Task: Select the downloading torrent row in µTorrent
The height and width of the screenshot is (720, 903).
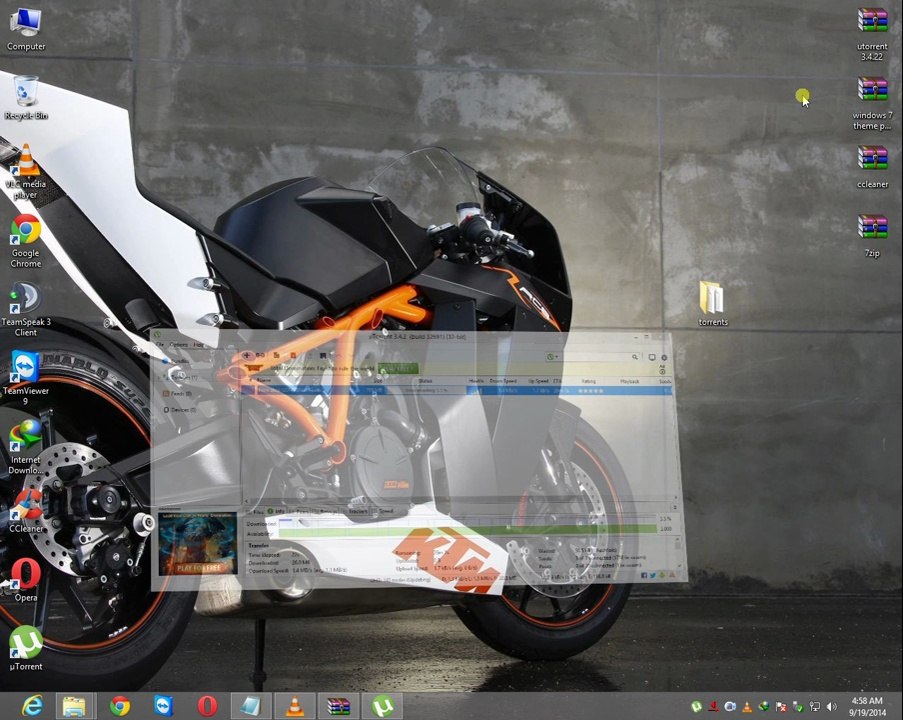Action: pos(457,390)
